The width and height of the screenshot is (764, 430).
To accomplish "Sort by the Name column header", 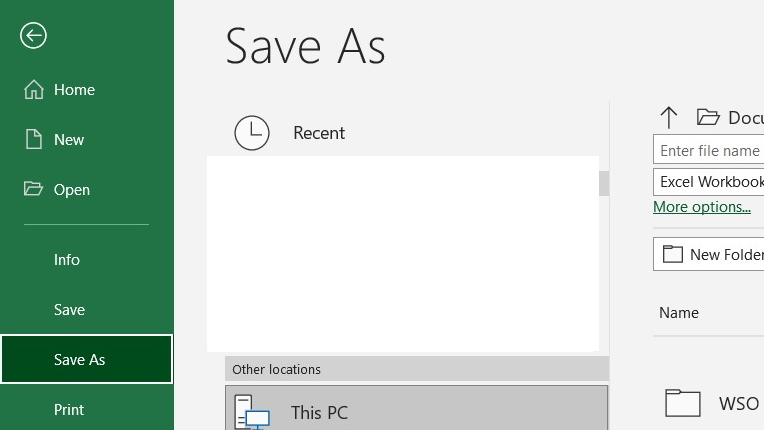I will (x=679, y=313).
